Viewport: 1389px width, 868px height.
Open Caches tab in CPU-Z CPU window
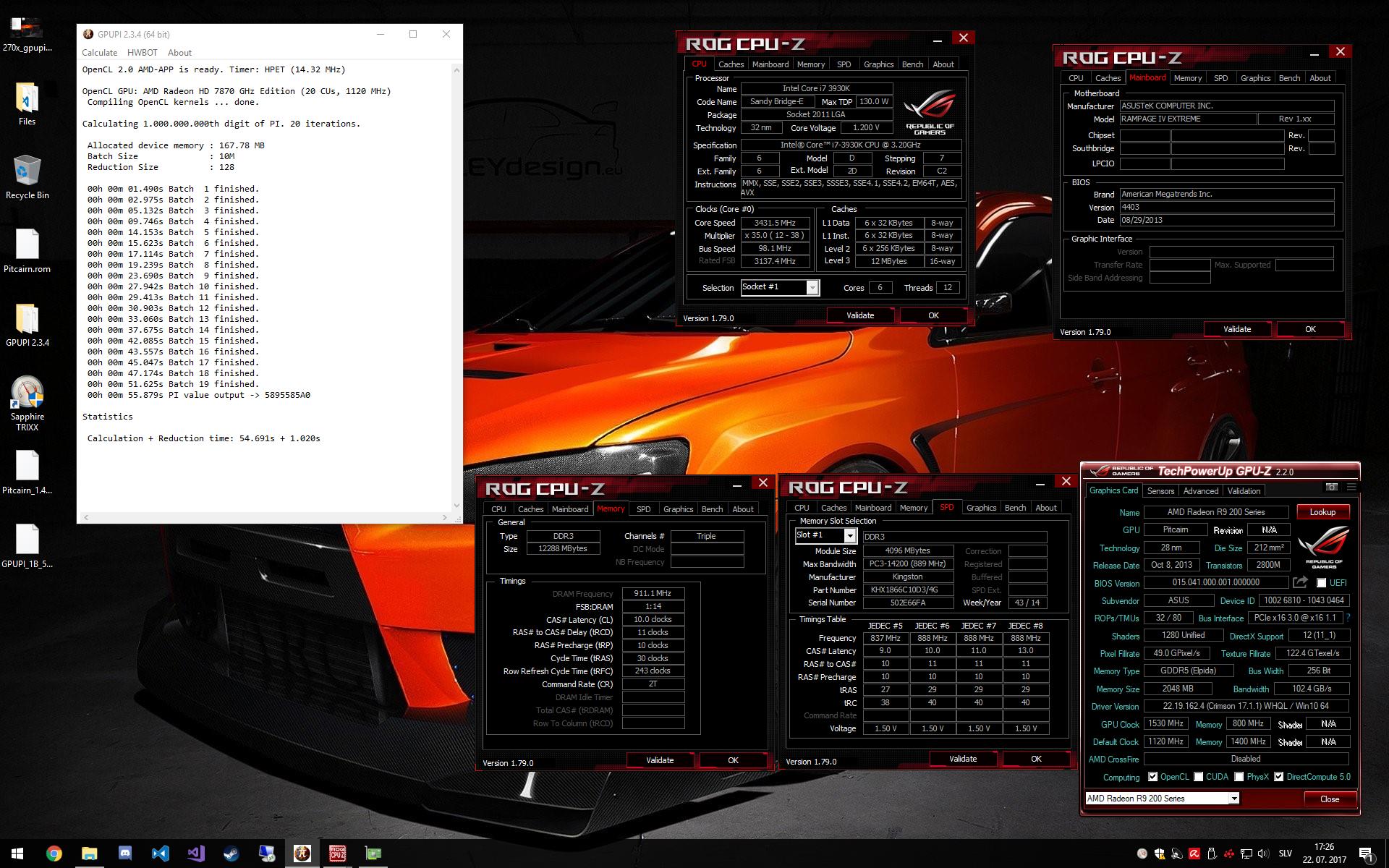coord(731,64)
